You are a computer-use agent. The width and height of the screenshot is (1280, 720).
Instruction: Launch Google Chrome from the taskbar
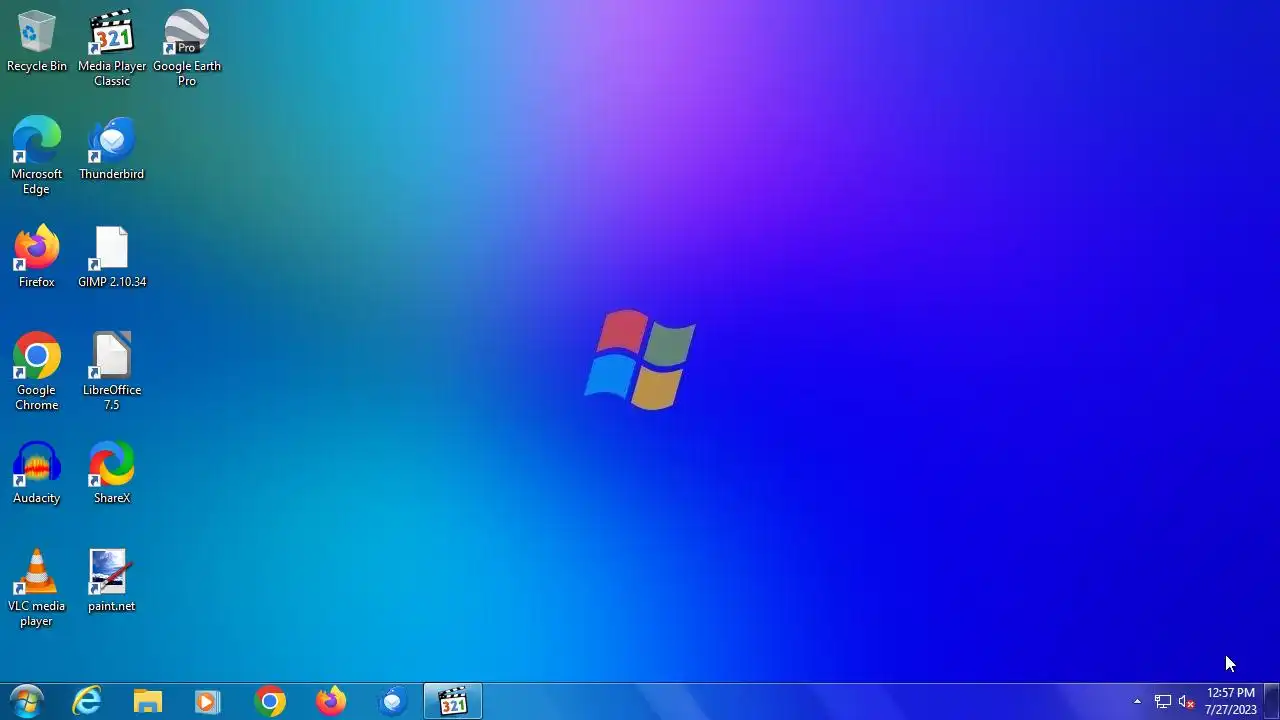[x=270, y=702]
